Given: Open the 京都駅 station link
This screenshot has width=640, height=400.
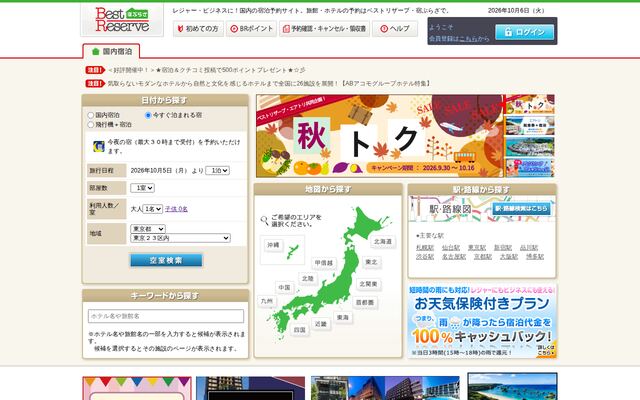Looking at the screenshot, I should (483, 257).
